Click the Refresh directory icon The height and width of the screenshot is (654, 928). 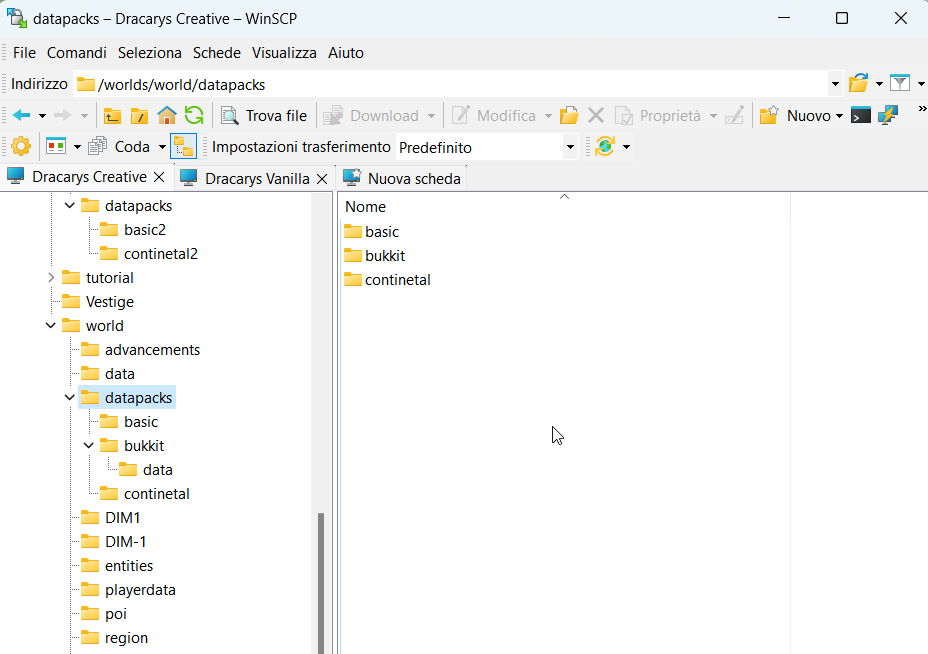[194, 116]
